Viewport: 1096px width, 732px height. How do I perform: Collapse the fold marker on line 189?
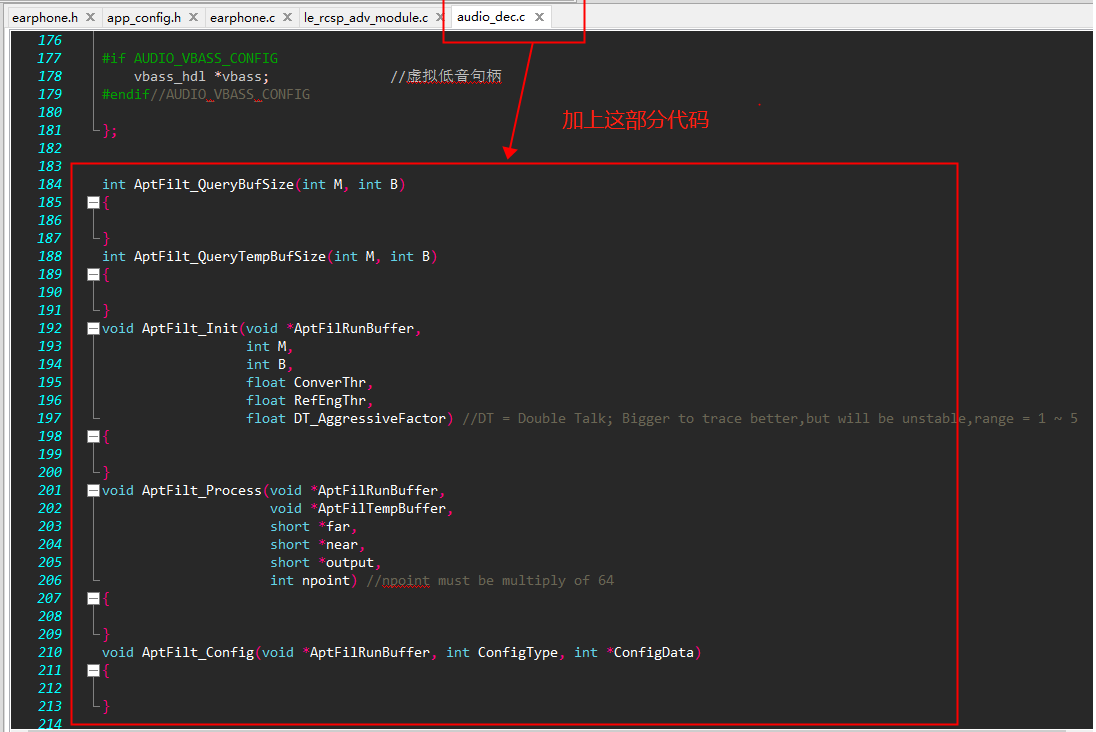click(93, 275)
